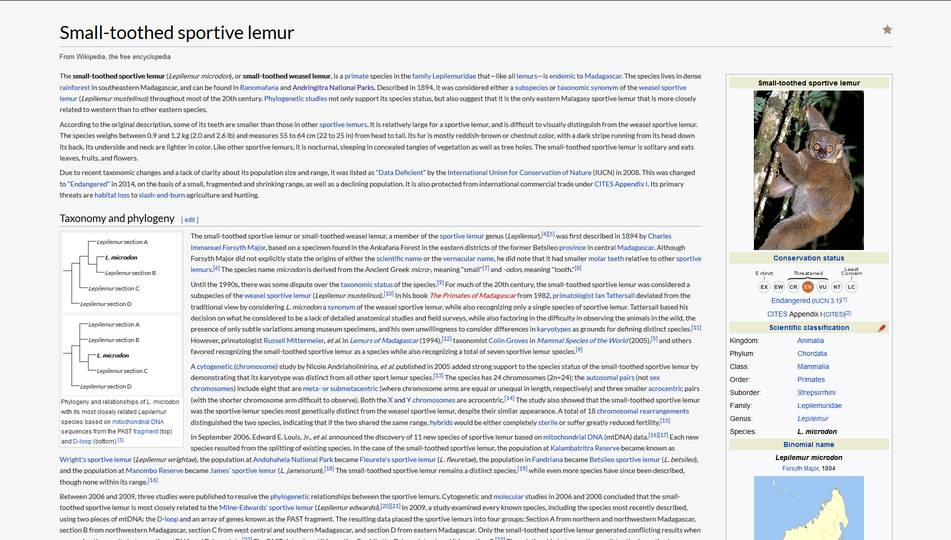Follow the 'cytogenetic' link
951x540 pixels.
pos(214,366)
